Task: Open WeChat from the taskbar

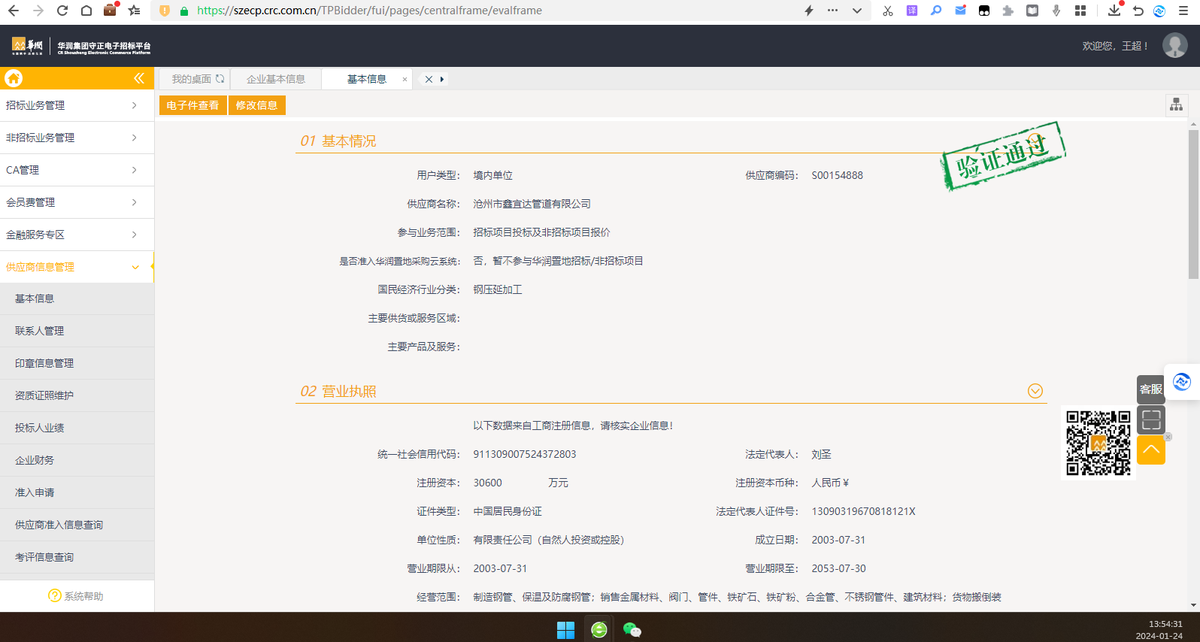Action: 631,629
